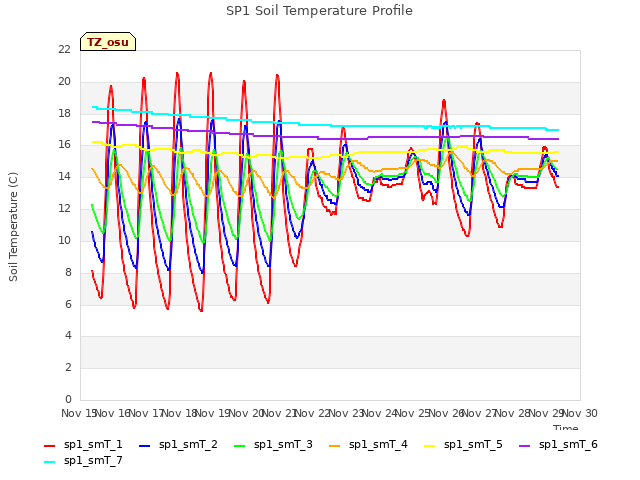The width and height of the screenshot is (640, 480).
Task: Select the sp1_smT_1 legend label
Action: [x=93, y=444]
